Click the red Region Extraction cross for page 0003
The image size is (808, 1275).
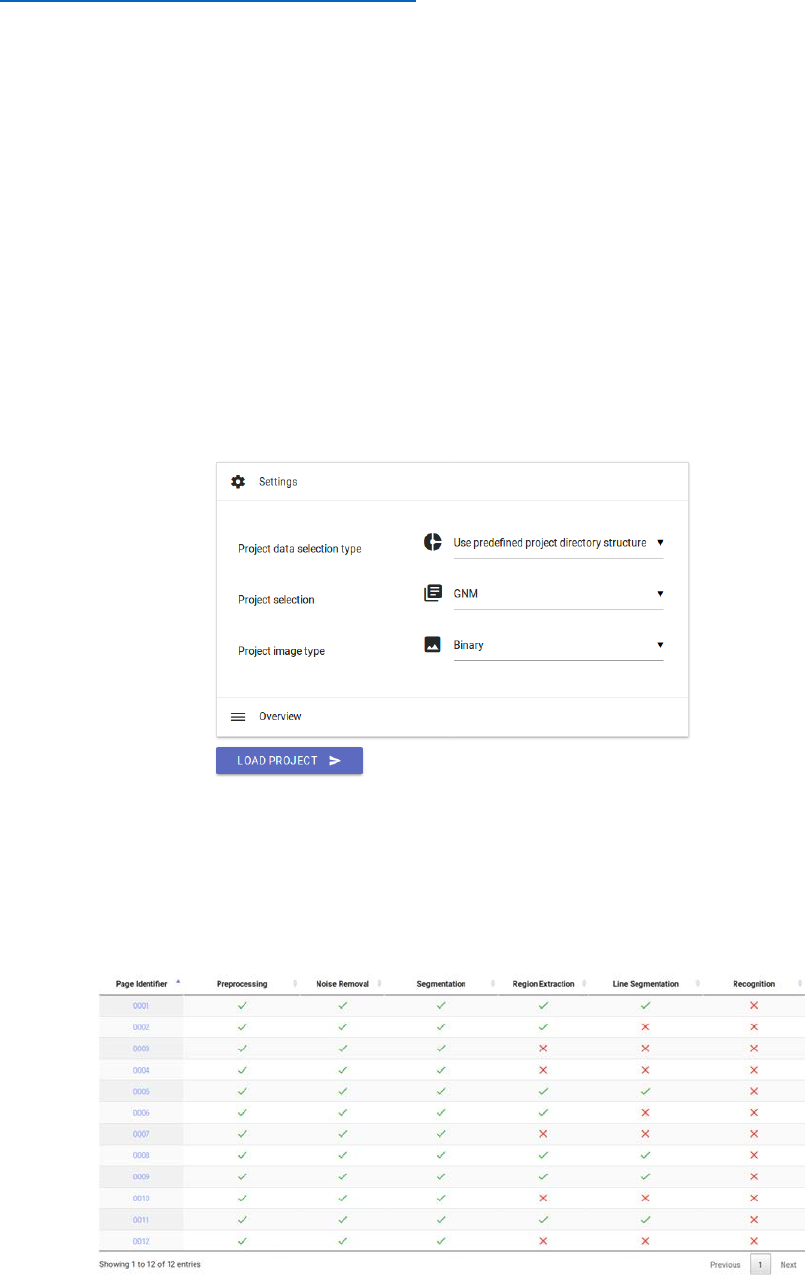tap(543, 1048)
